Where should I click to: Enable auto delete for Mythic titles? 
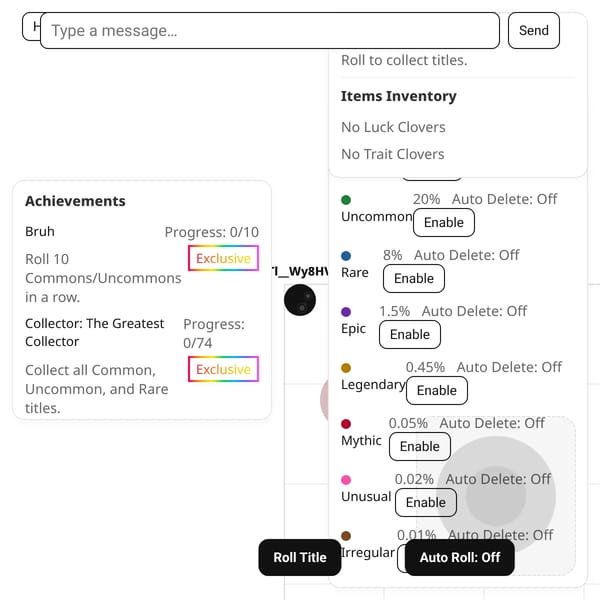(x=420, y=446)
